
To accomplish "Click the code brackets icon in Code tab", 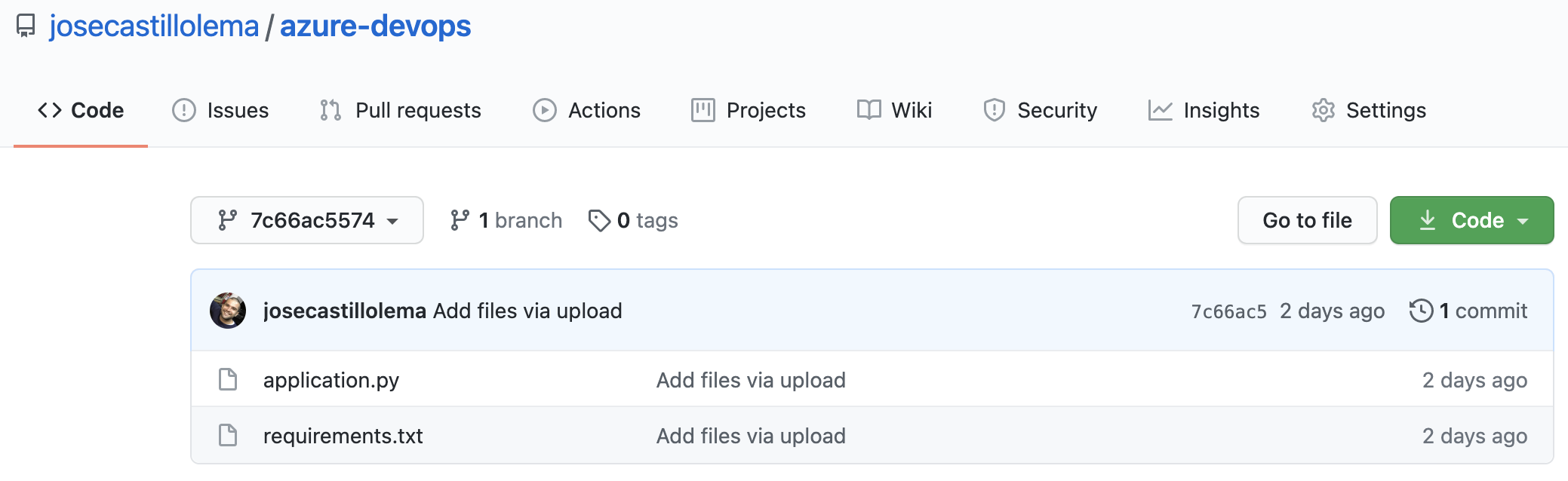I will click(50, 110).
